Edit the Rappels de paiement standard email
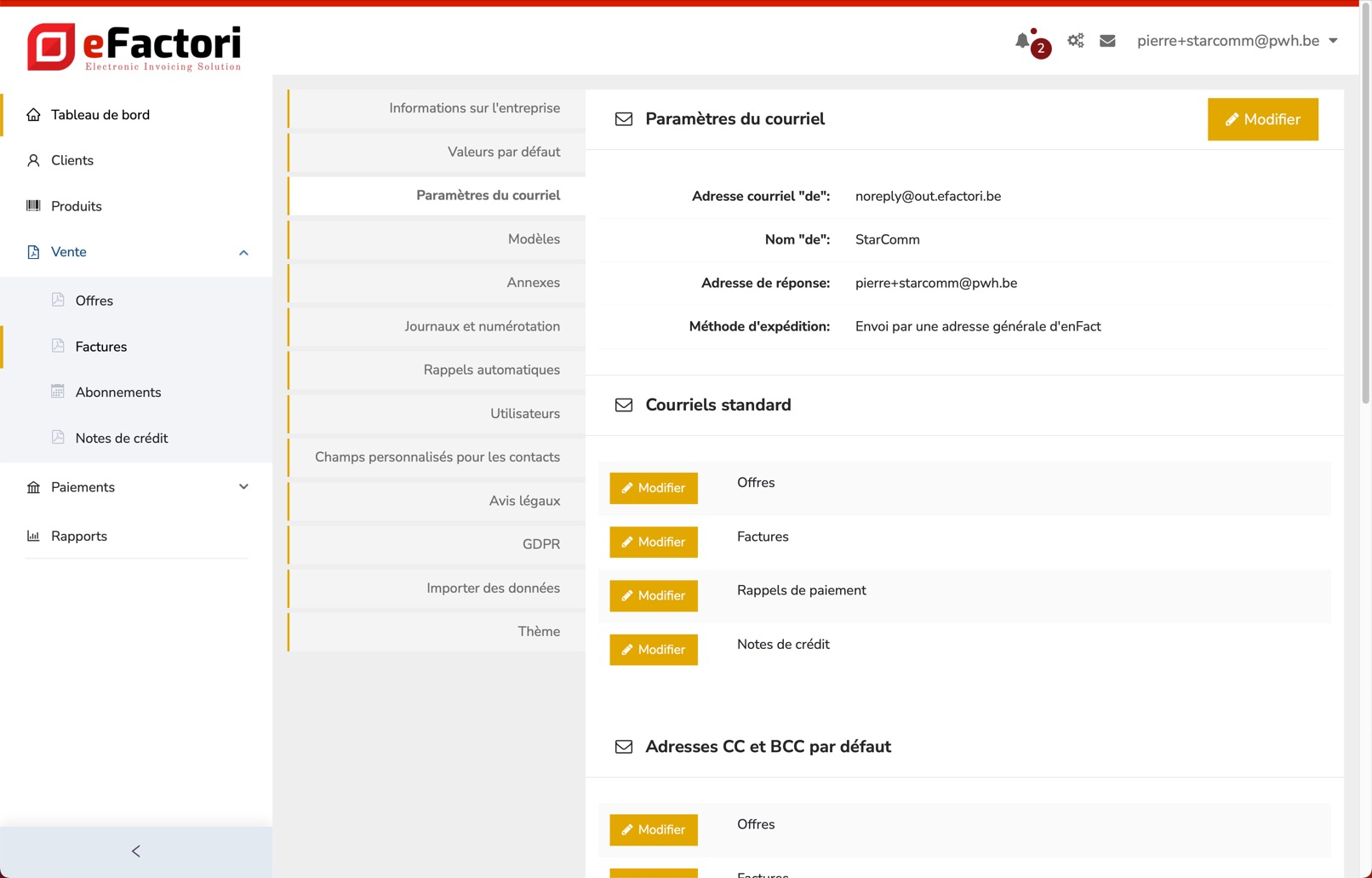Image resolution: width=1372 pixels, height=878 pixels. coord(653,595)
